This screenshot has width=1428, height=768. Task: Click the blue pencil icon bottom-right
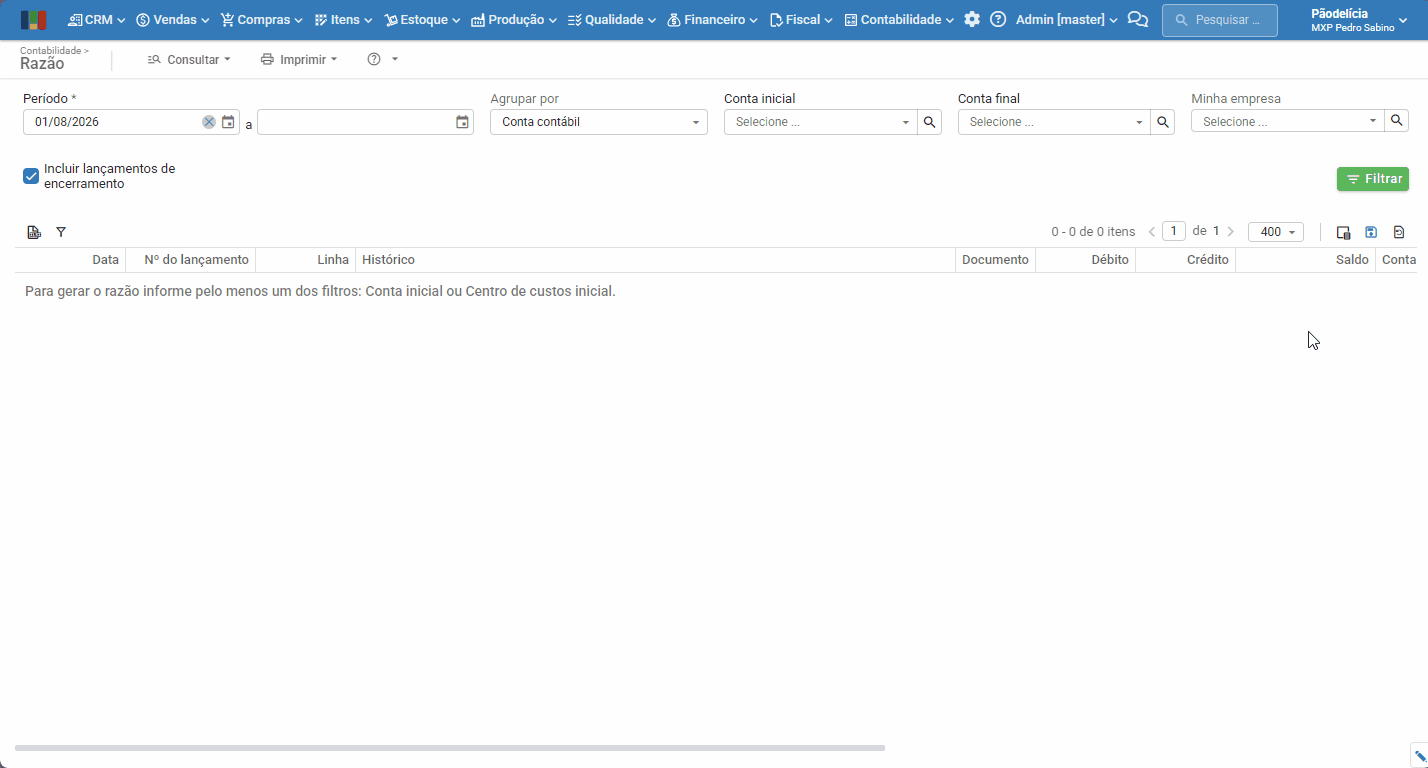click(x=1419, y=756)
